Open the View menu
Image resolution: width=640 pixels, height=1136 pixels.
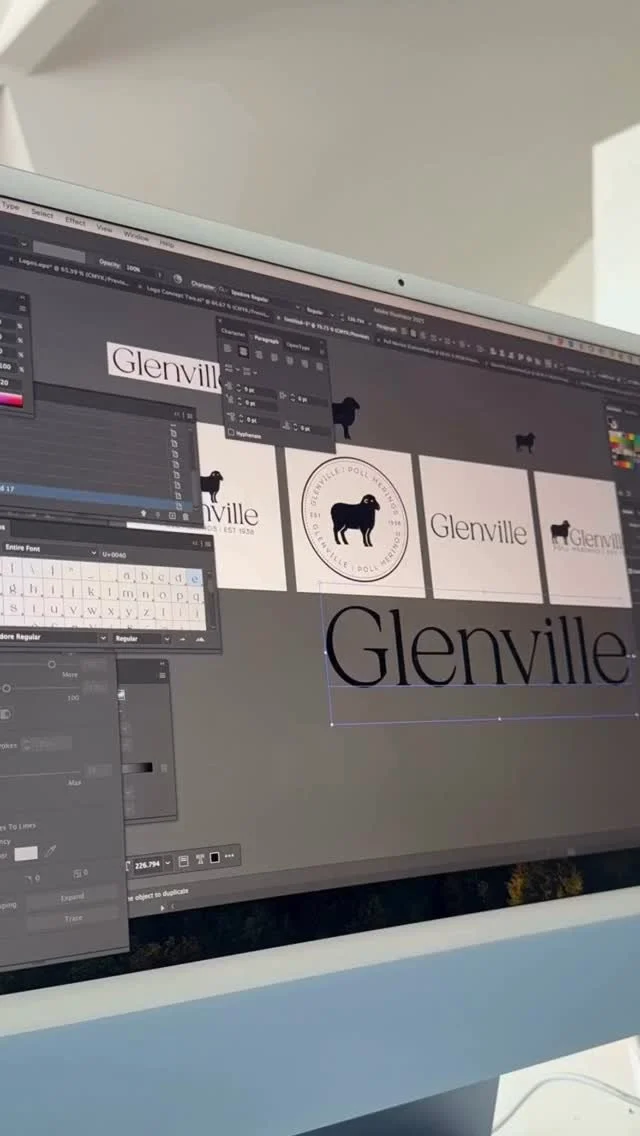[104, 227]
